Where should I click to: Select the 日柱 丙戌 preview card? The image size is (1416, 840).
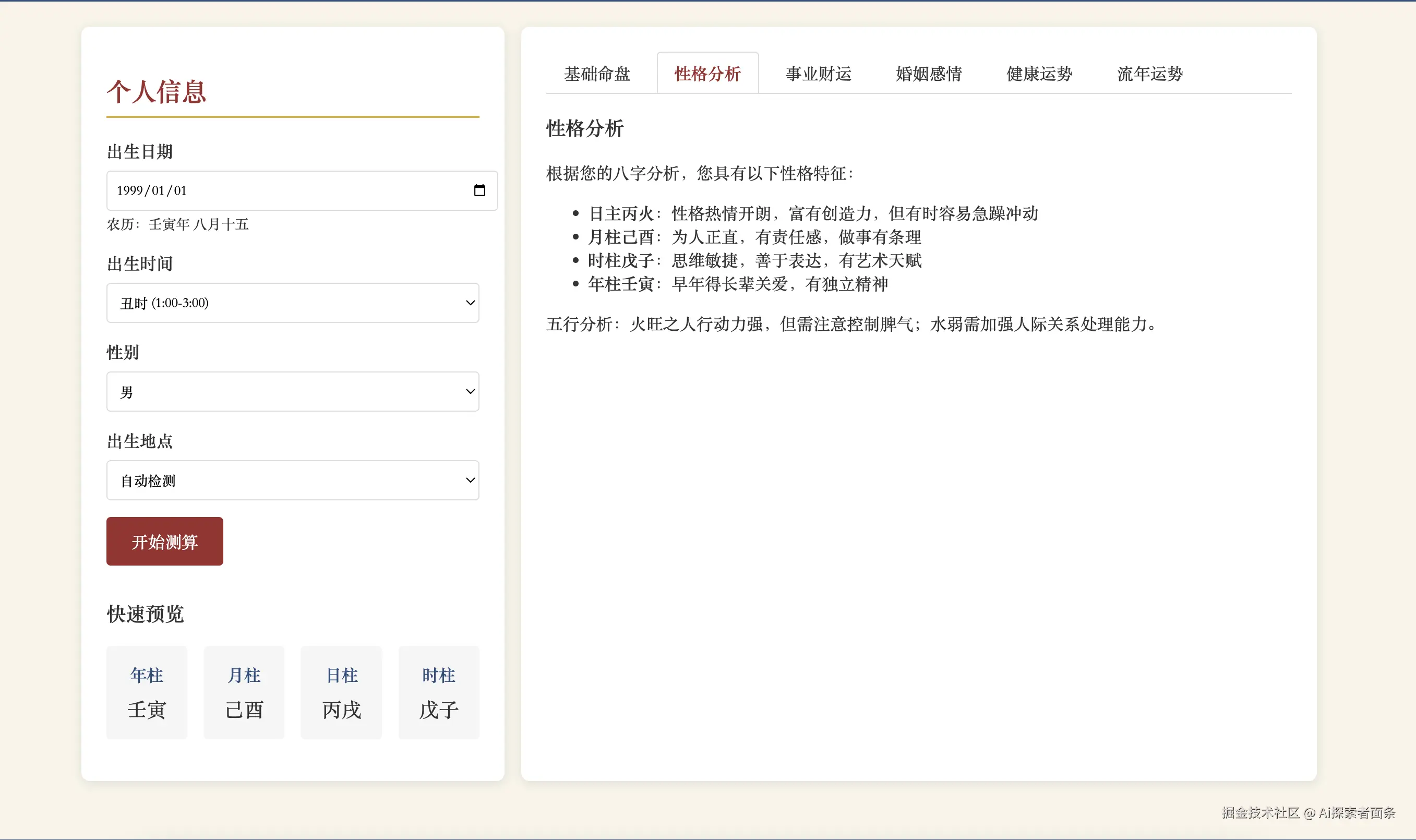(x=341, y=692)
